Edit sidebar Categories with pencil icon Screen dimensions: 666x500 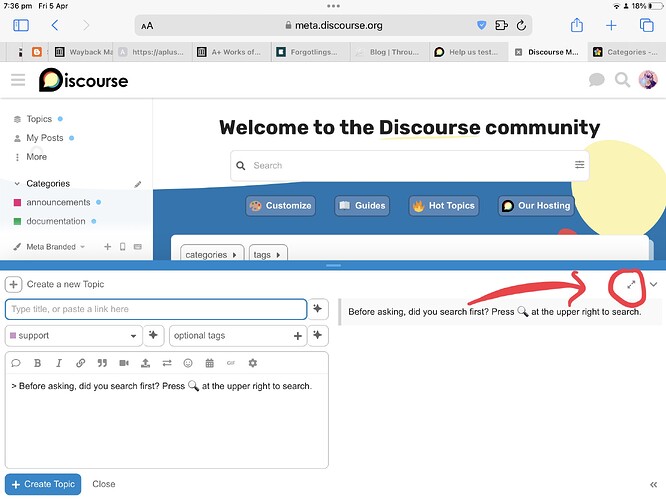(x=138, y=184)
